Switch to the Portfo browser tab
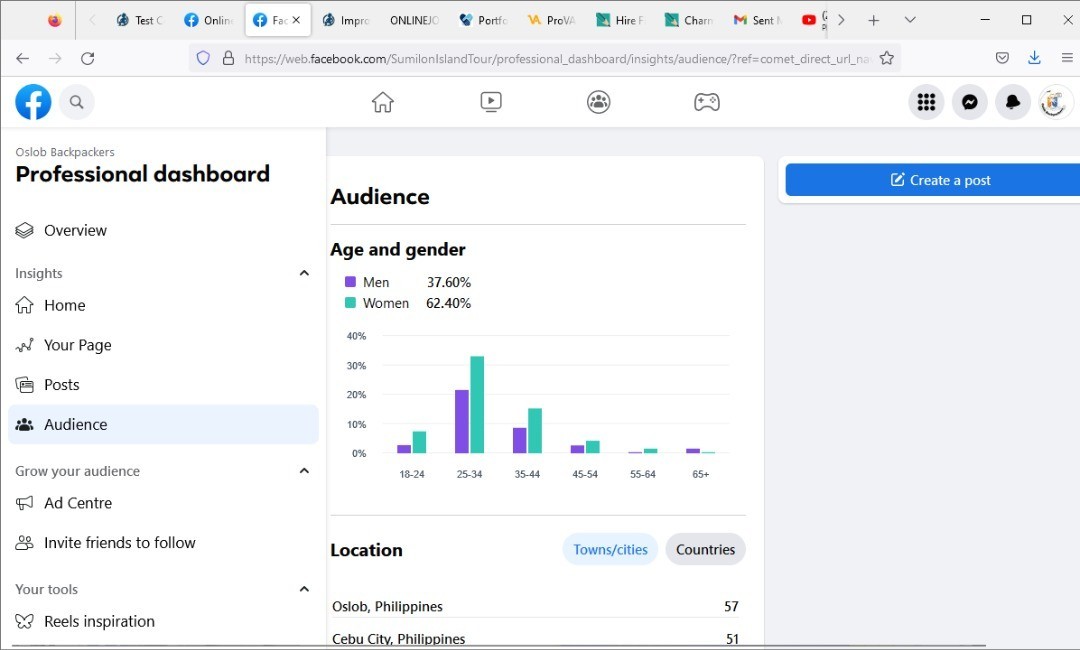This screenshot has height=650, width=1080. [484, 20]
